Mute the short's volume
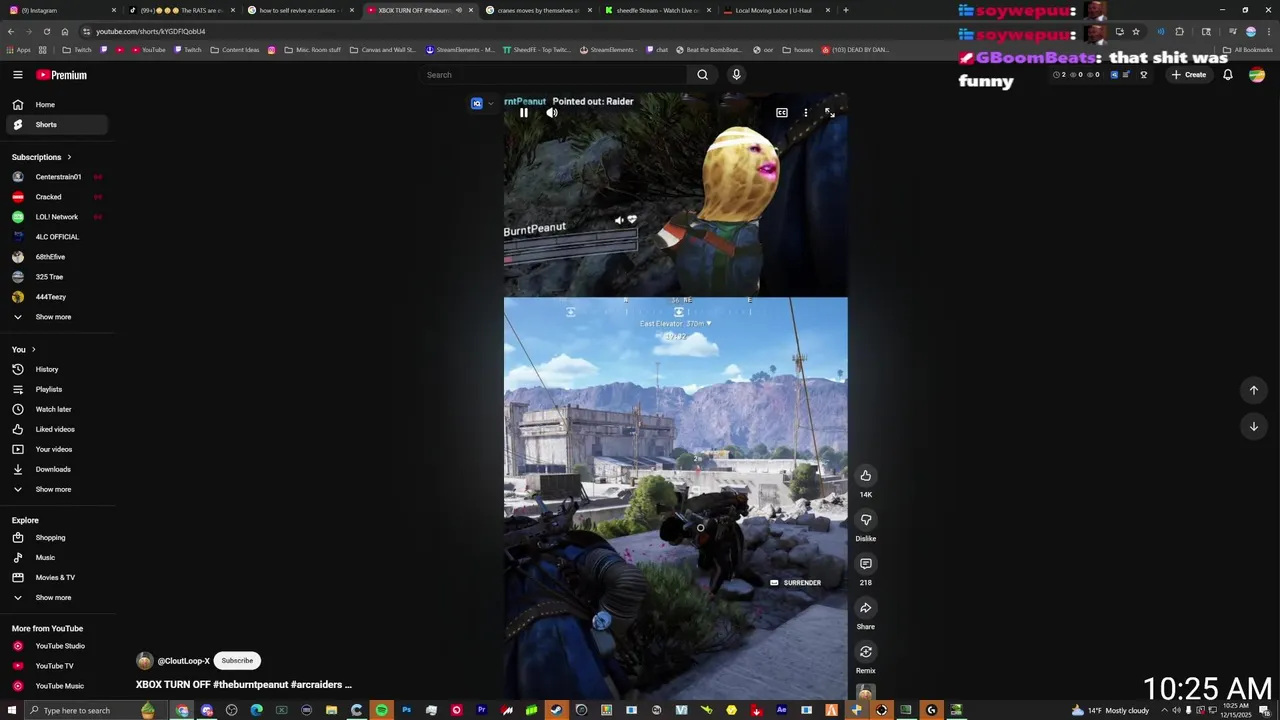This screenshot has height=720, width=1280. pos(552,113)
